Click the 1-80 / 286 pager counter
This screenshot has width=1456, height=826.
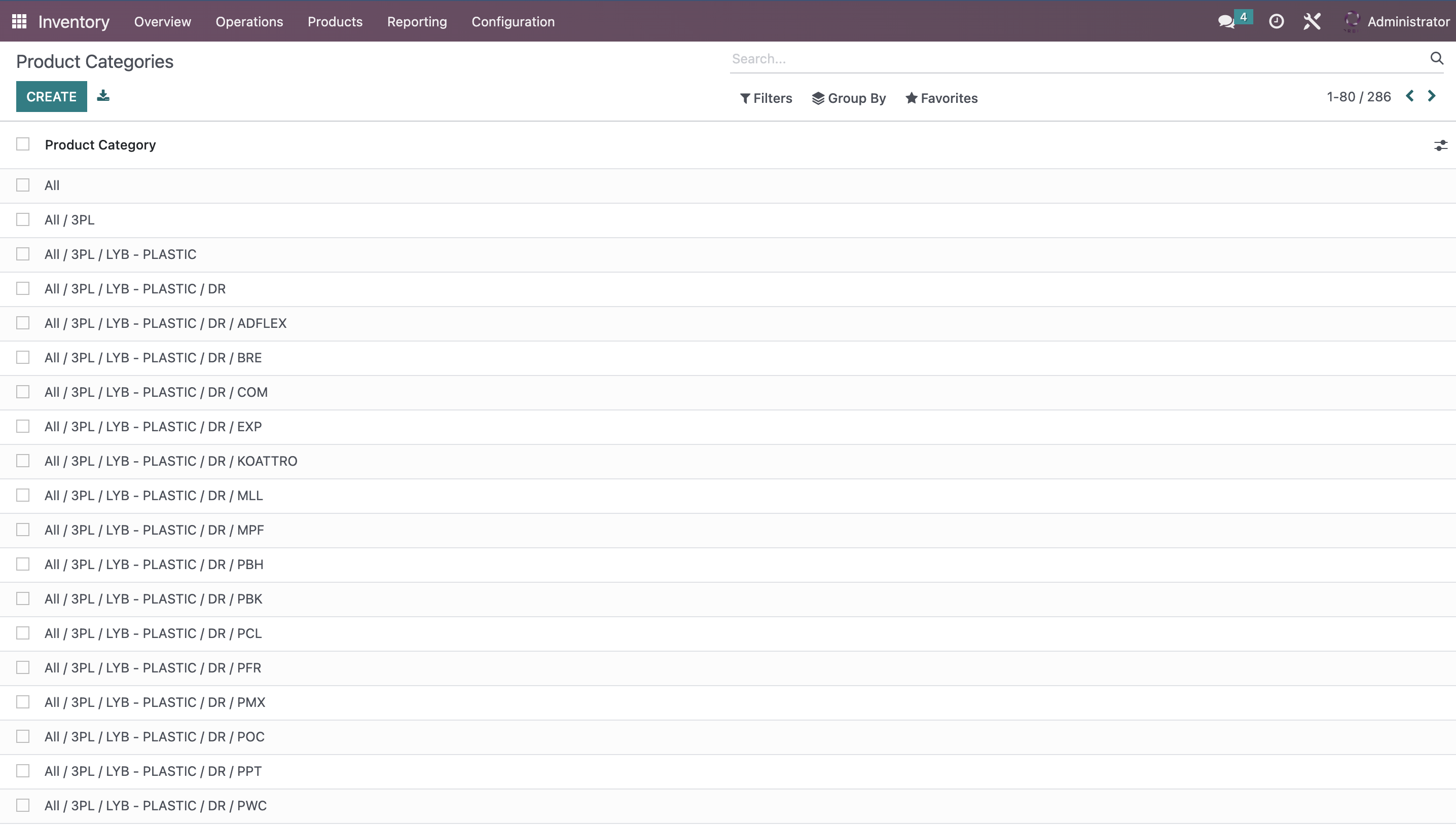tap(1358, 96)
